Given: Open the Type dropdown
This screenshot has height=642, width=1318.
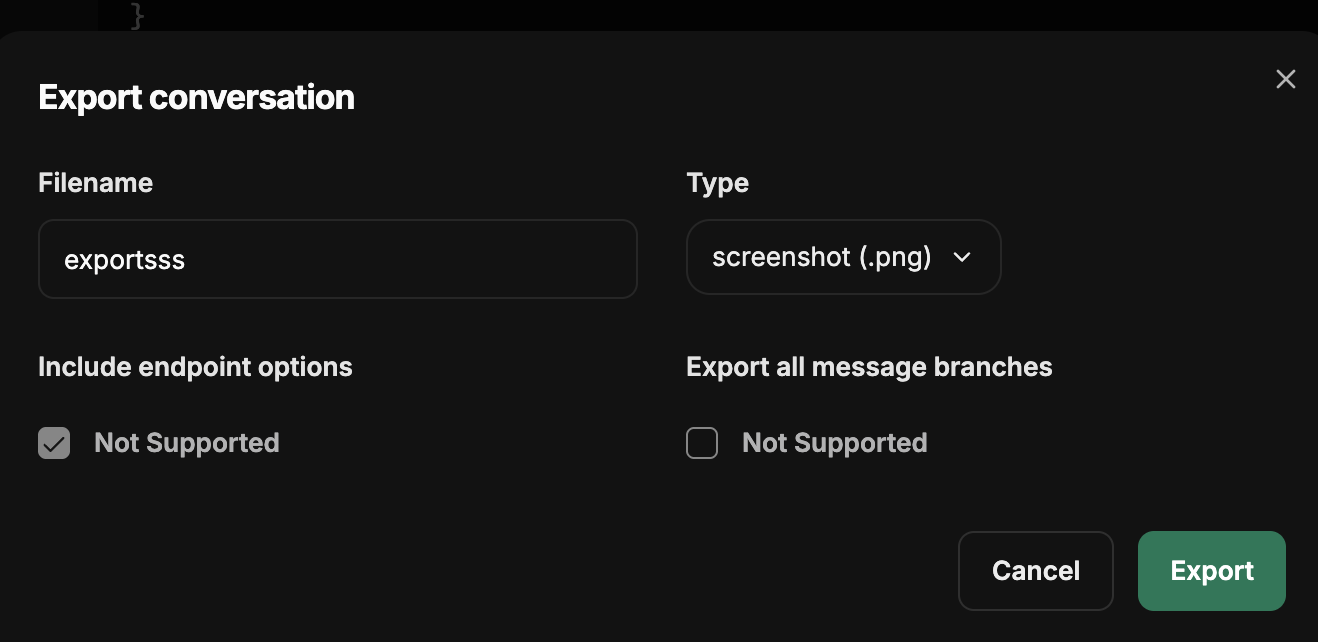Looking at the screenshot, I should click(844, 257).
